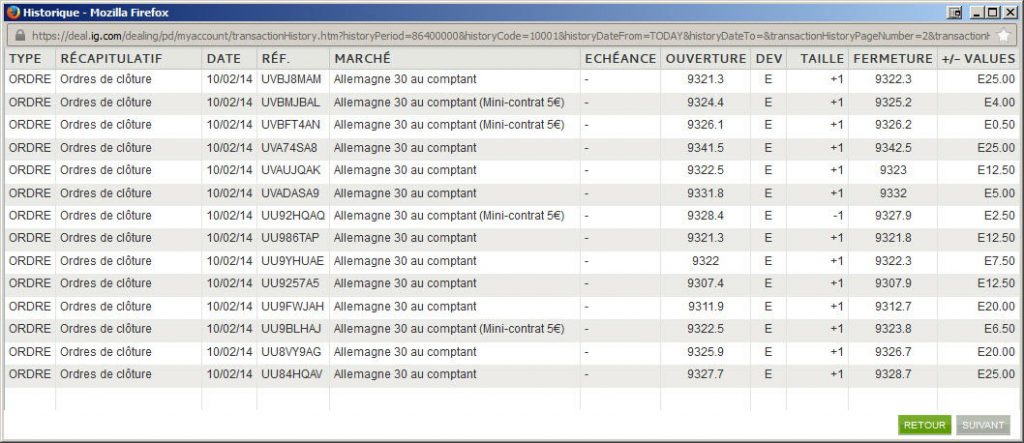Click closing price 9307.9
Viewport: 1024px width, 443px height.
[893, 283]
